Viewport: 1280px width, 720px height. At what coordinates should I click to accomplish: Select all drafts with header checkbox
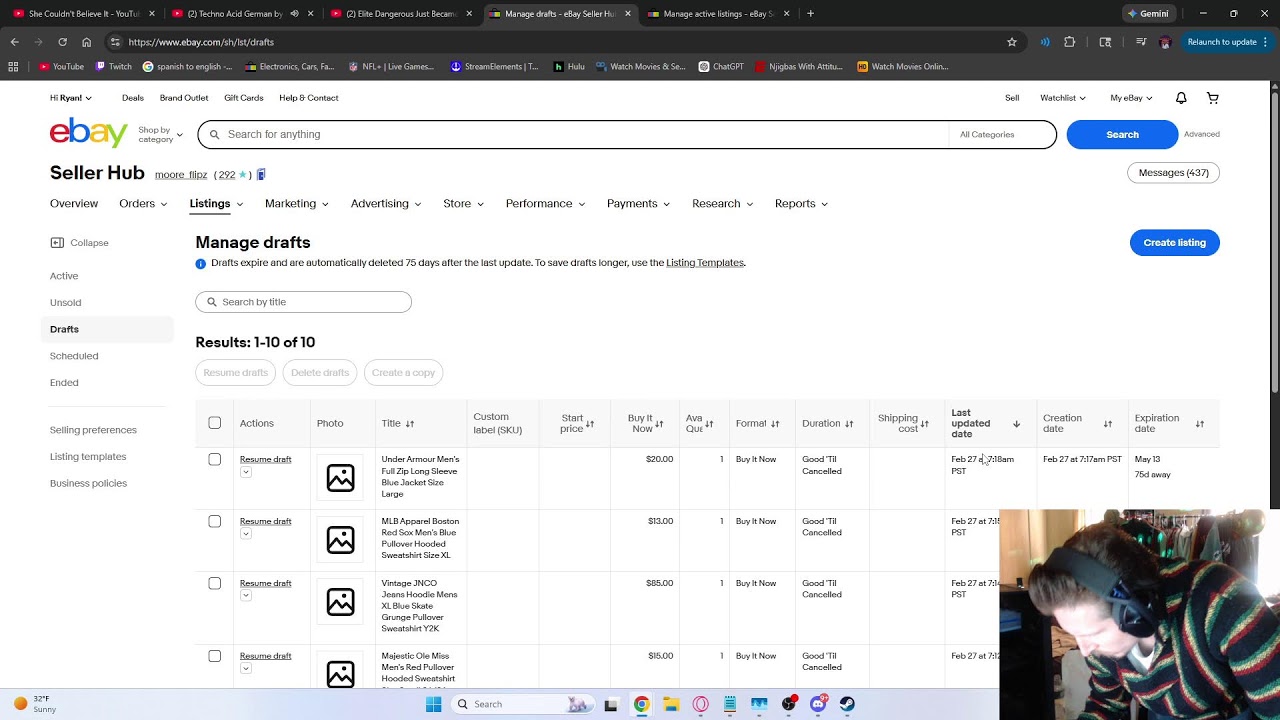[x=214, y=423]
